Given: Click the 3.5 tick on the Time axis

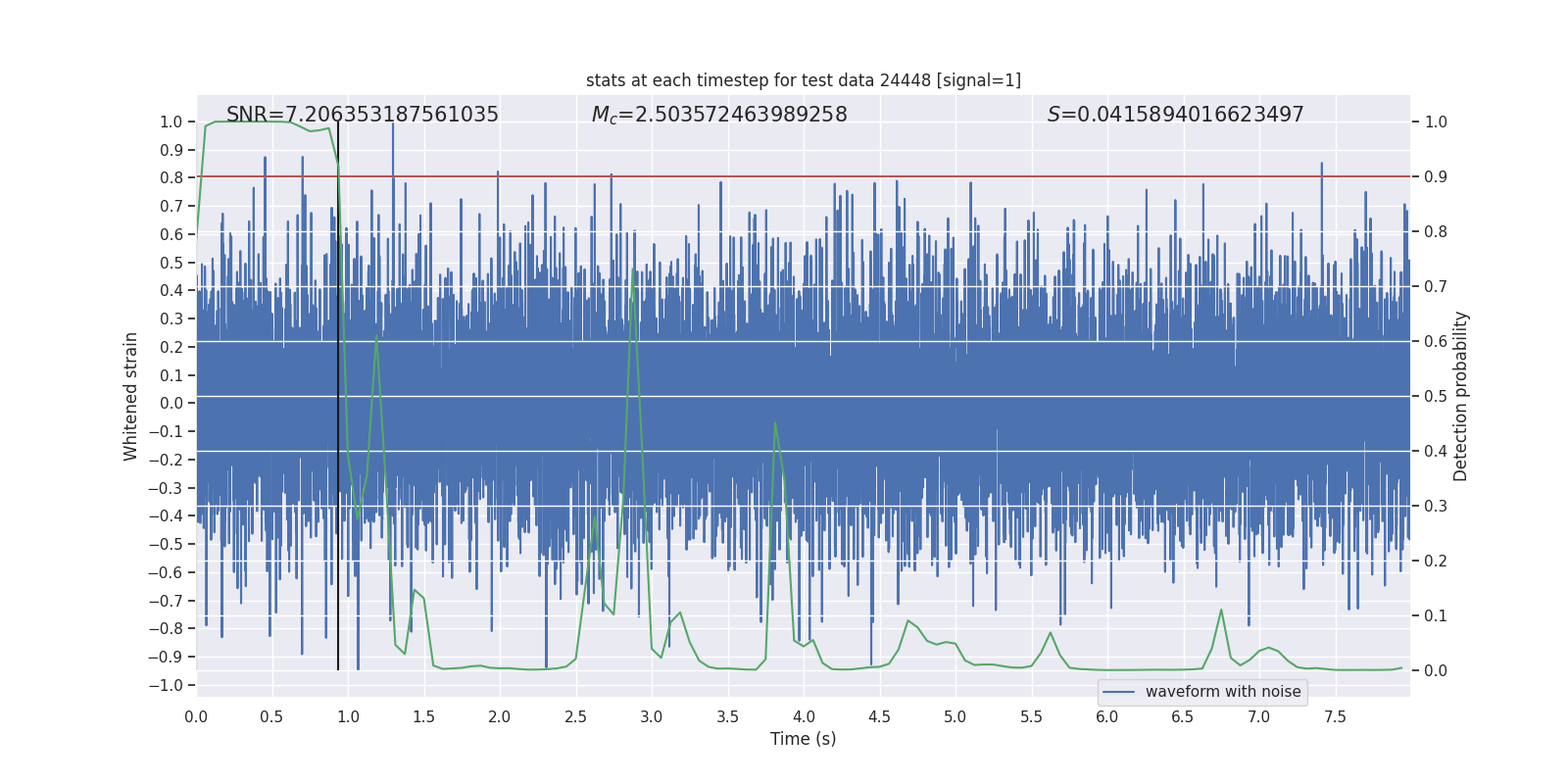Looking at the screenshot, I should [x=727, y=716].
